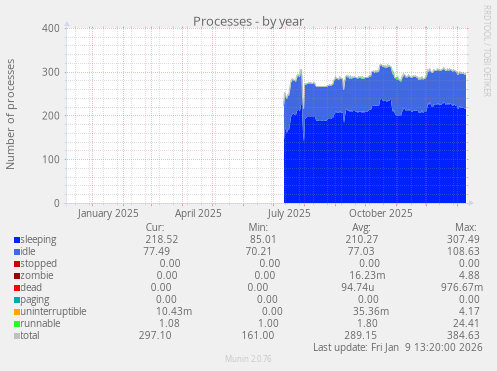Click the blue sleeping legend swatch
This screenshot has height=371, width=497.
(x=17, y=240)
